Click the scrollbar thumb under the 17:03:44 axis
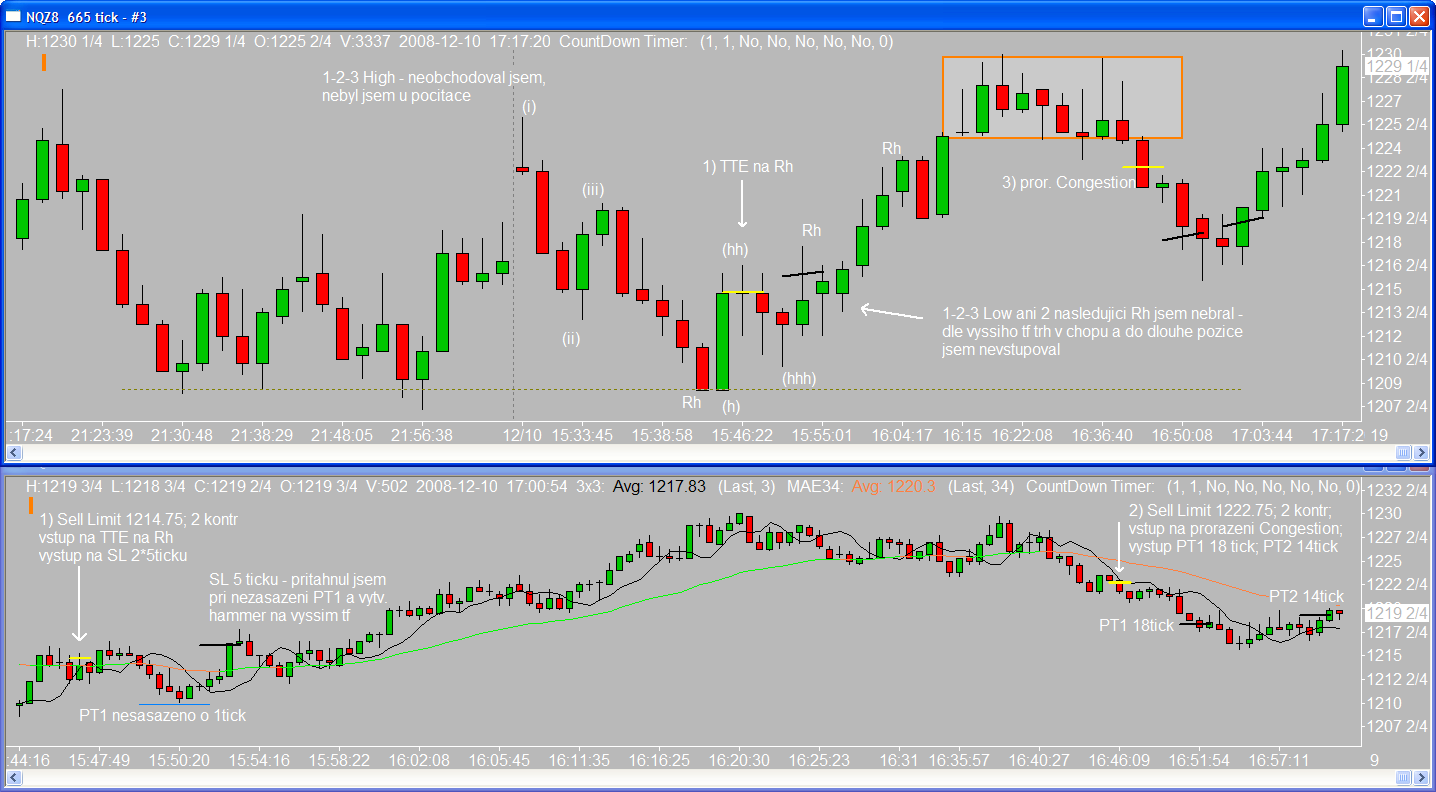 tap(1405, 453)
